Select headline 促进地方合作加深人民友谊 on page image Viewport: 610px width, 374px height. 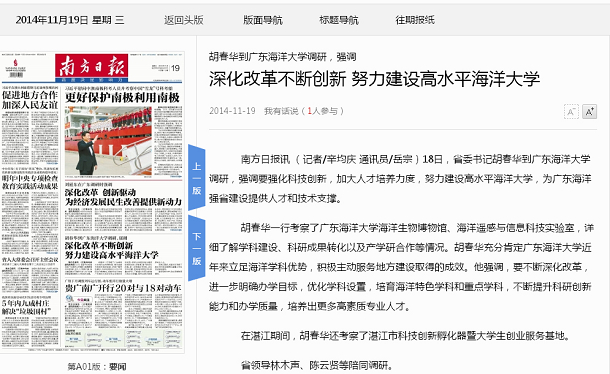point(30,100)
